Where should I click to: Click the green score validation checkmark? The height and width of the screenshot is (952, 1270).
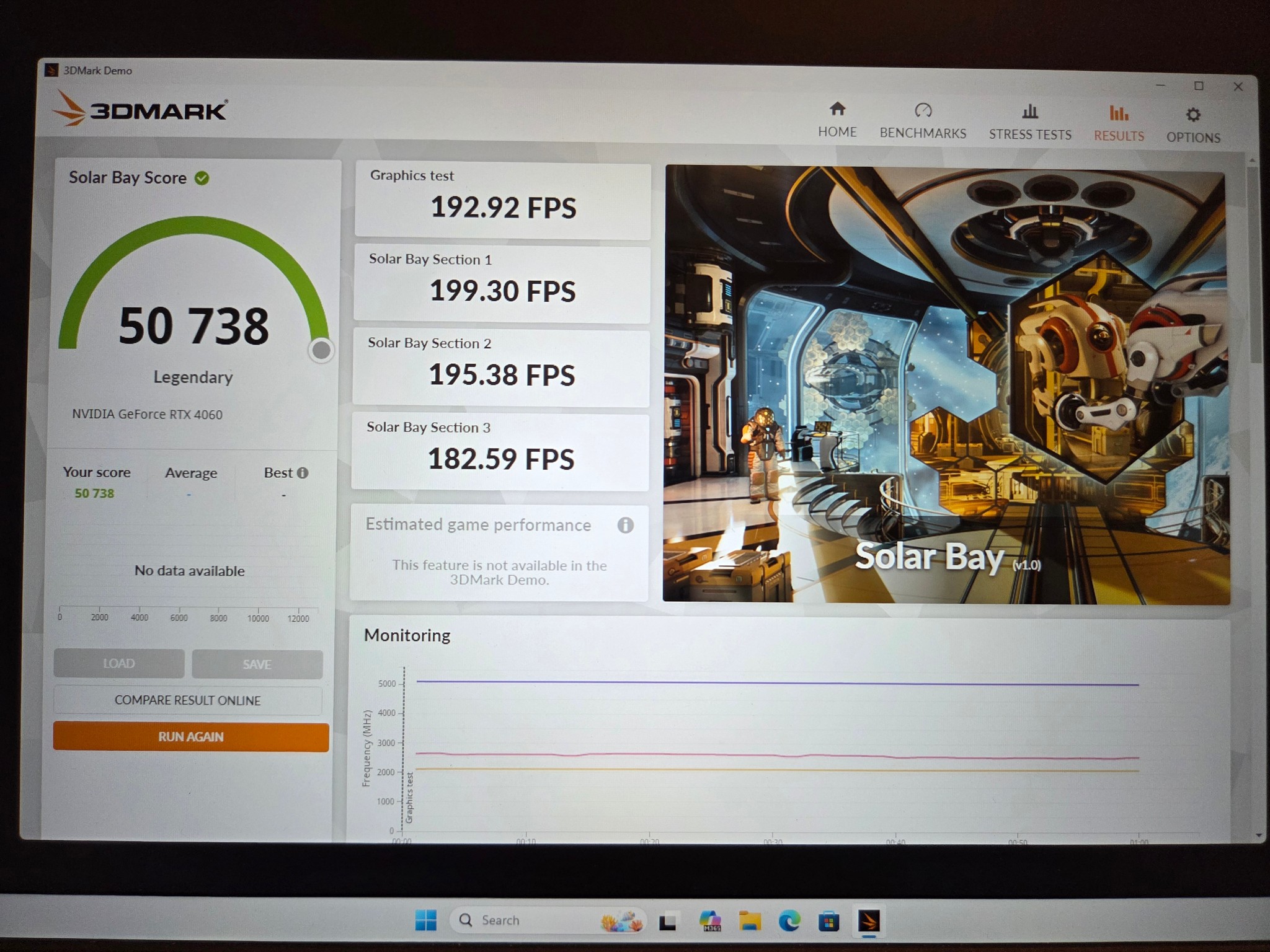tap(202, 178)
